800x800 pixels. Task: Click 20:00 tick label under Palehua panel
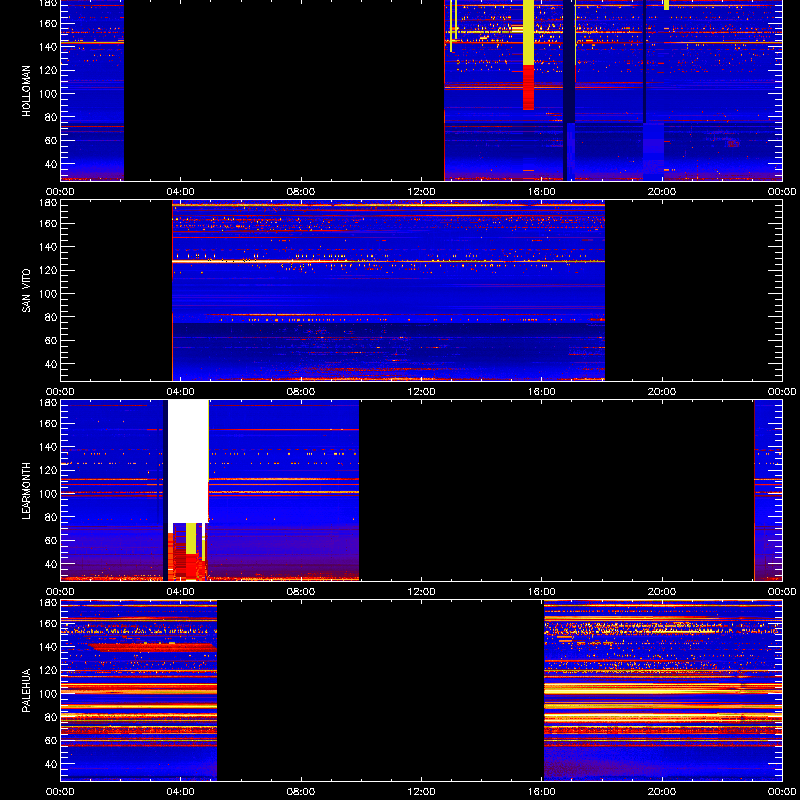click(x=662, y=792)
